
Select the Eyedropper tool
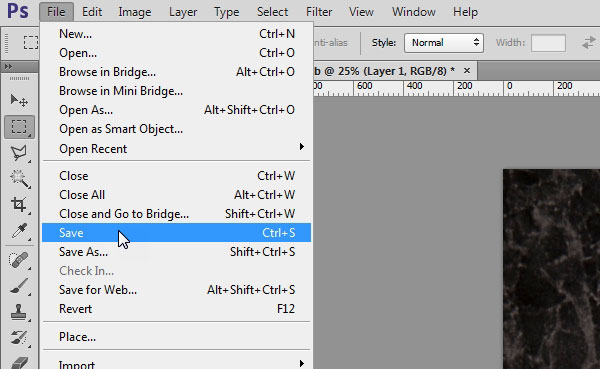19,231
